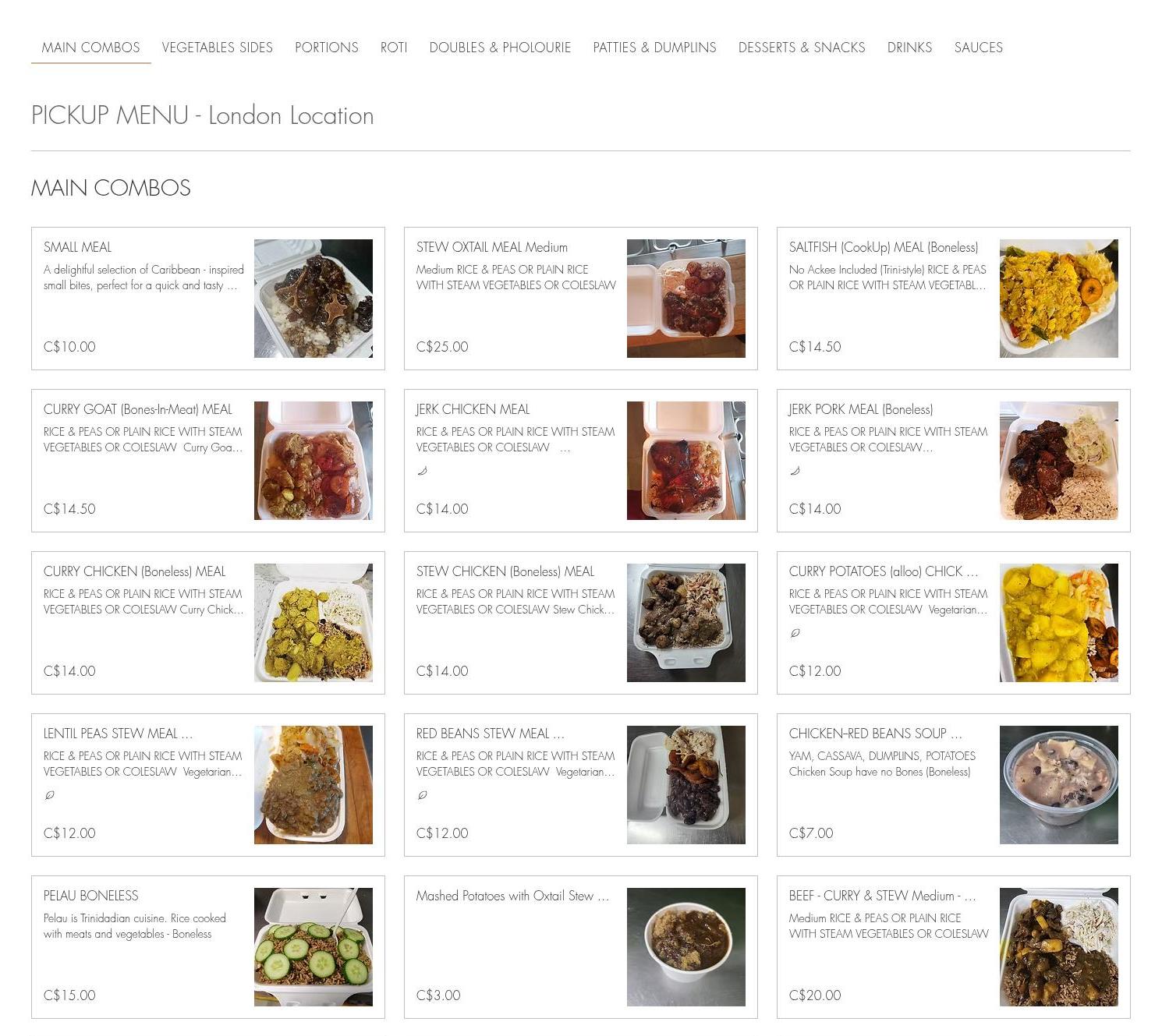Select the Patties & Dumplins tab
Screen dimensions: 1162x1036
click(x=654, y=48)
